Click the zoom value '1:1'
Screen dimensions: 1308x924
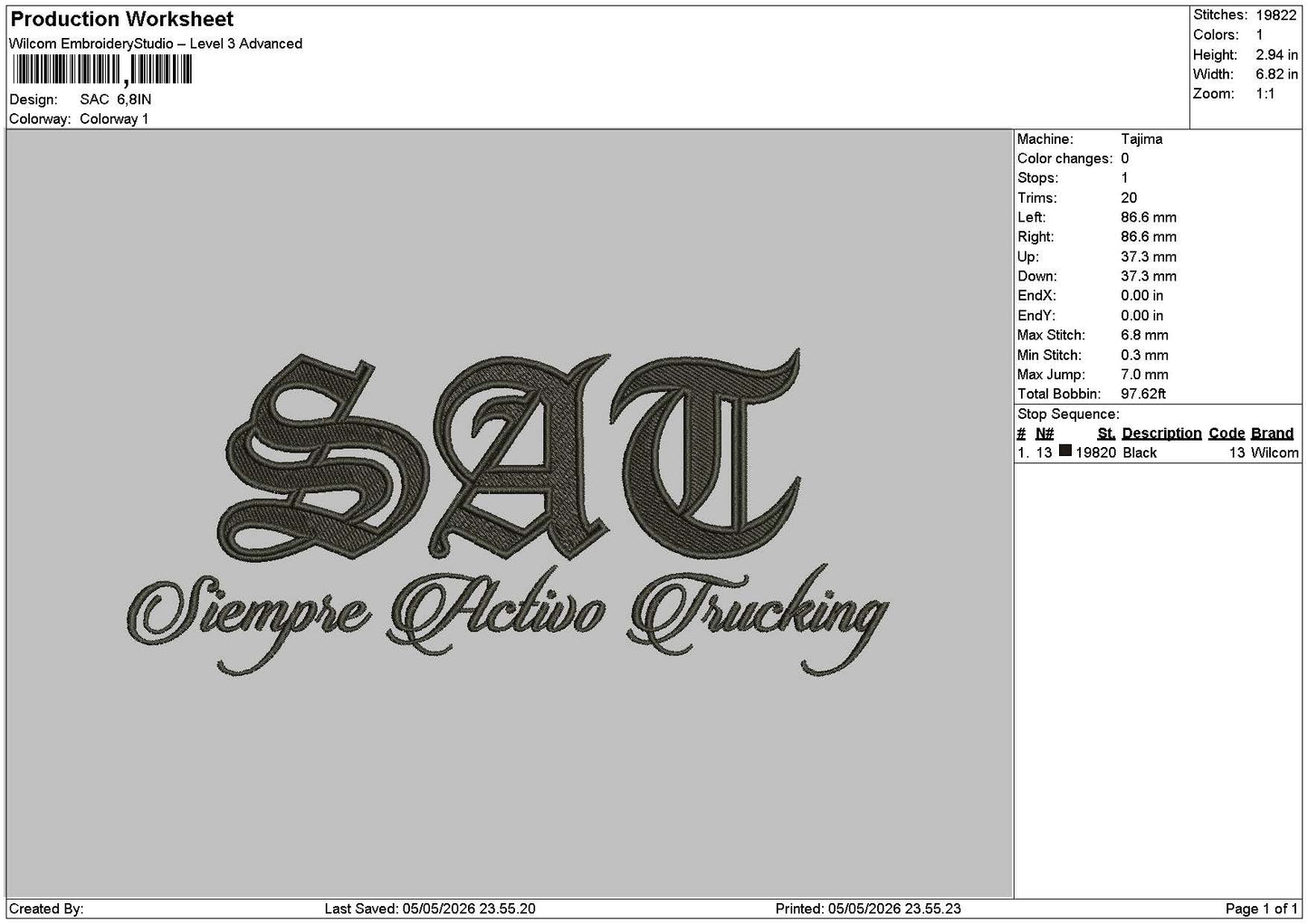(x=1265, y=94)
